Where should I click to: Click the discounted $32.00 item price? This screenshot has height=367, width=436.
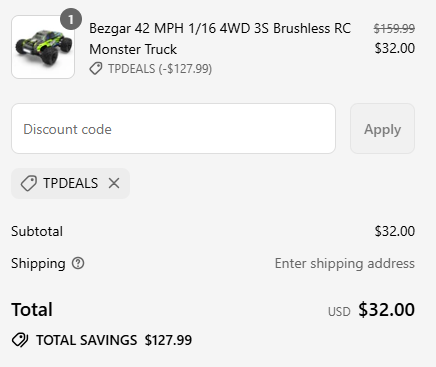(x=395, y=48)
